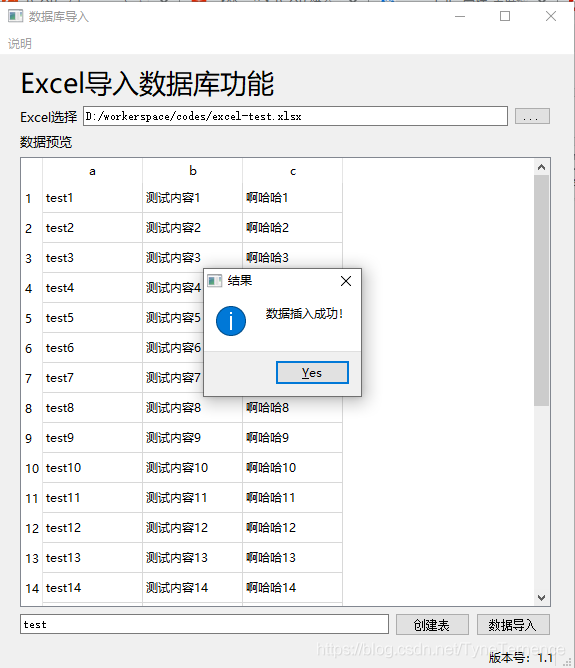Click cell '测试内容8'
Viewport: 575px width, 668px height.
[193, 408]
